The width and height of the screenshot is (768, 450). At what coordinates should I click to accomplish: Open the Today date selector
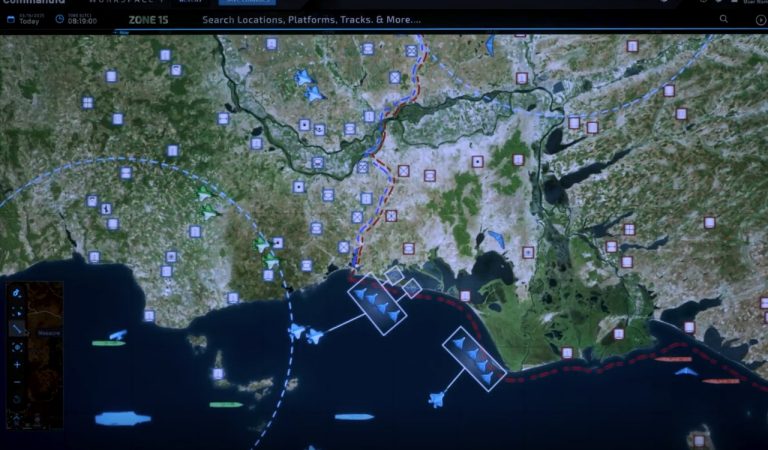pos(26,19)
